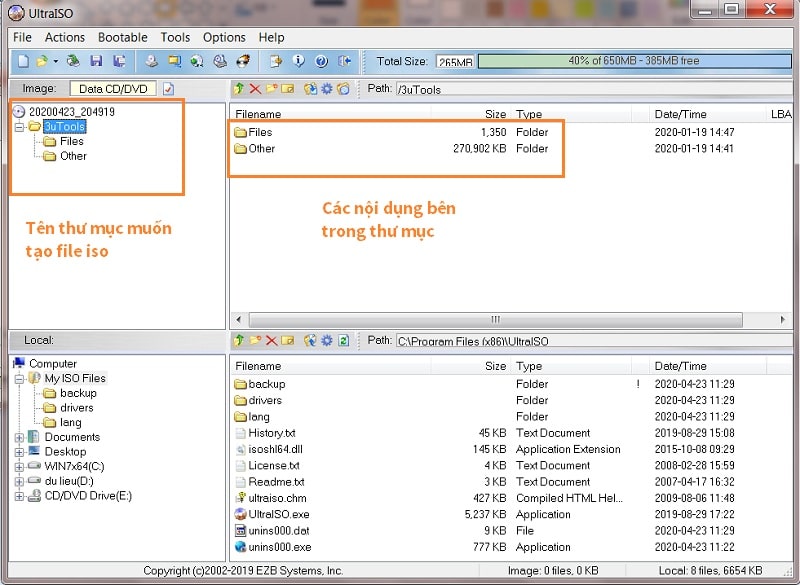Click the disc-folder icon after the Image gear
This screenshot has width=800, height=585.
click(x=343, y=89)
